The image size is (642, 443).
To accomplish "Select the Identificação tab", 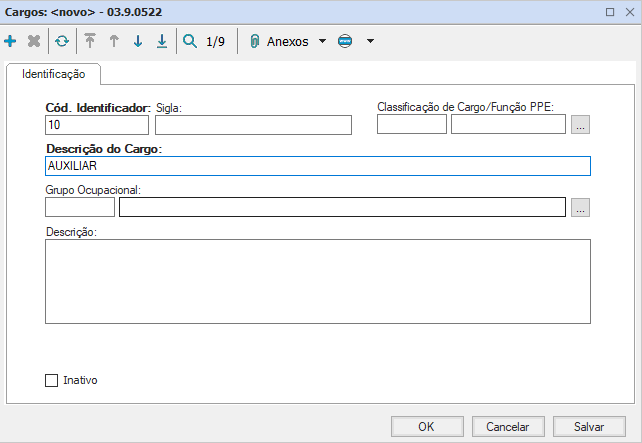I will 53,75.
